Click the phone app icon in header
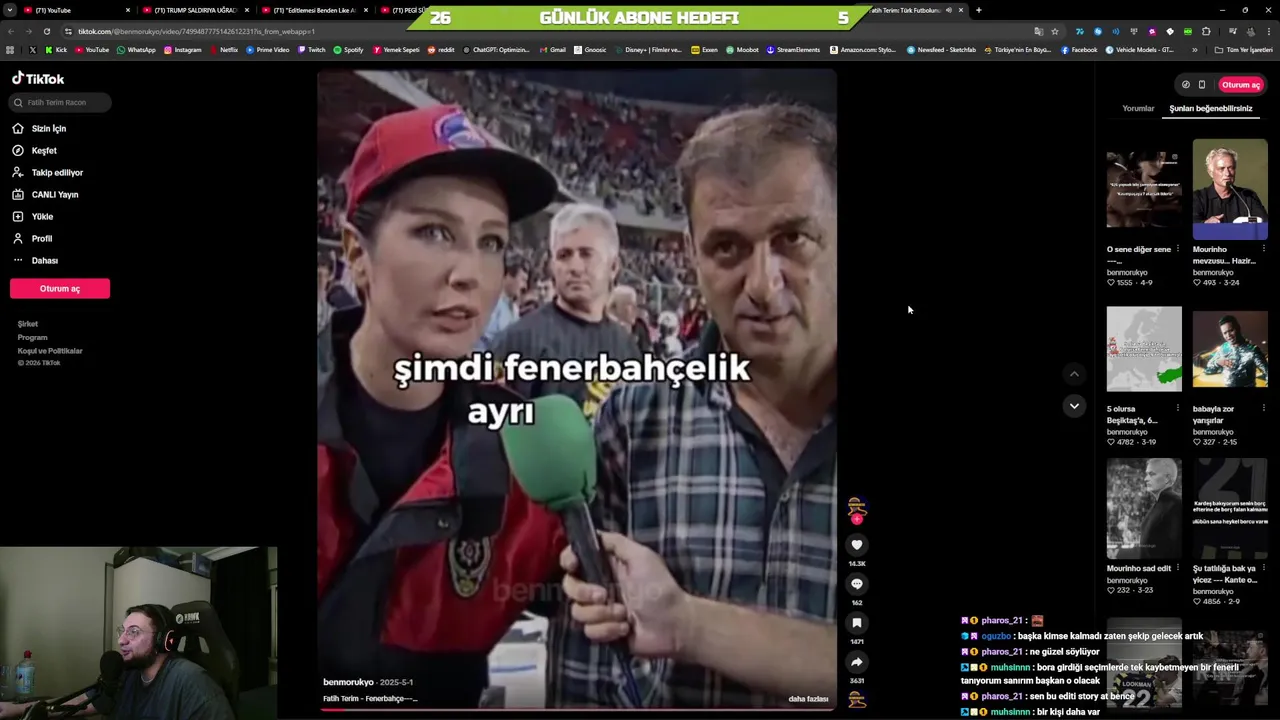The image size is (1280, 720). pos(1202,85)
